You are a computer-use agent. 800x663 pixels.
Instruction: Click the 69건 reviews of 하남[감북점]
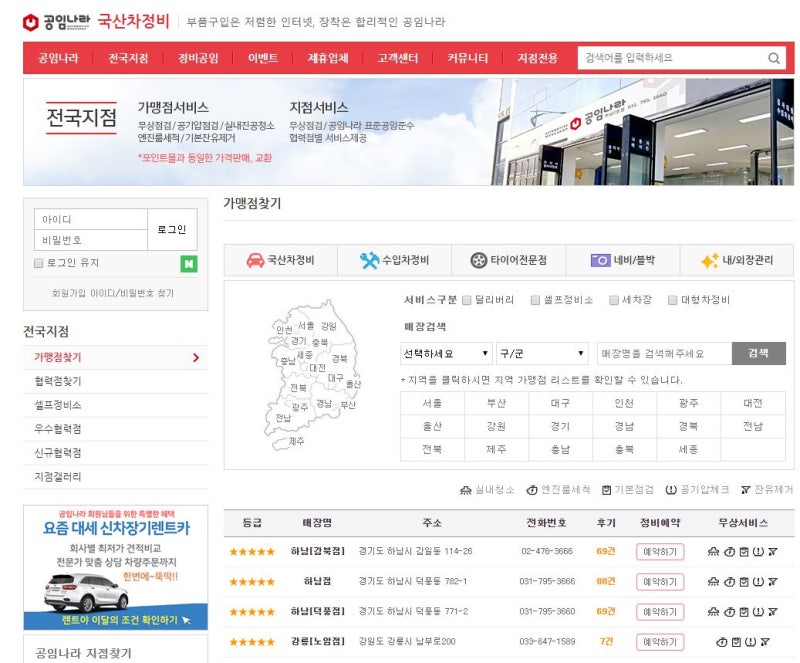click(606, 551)
